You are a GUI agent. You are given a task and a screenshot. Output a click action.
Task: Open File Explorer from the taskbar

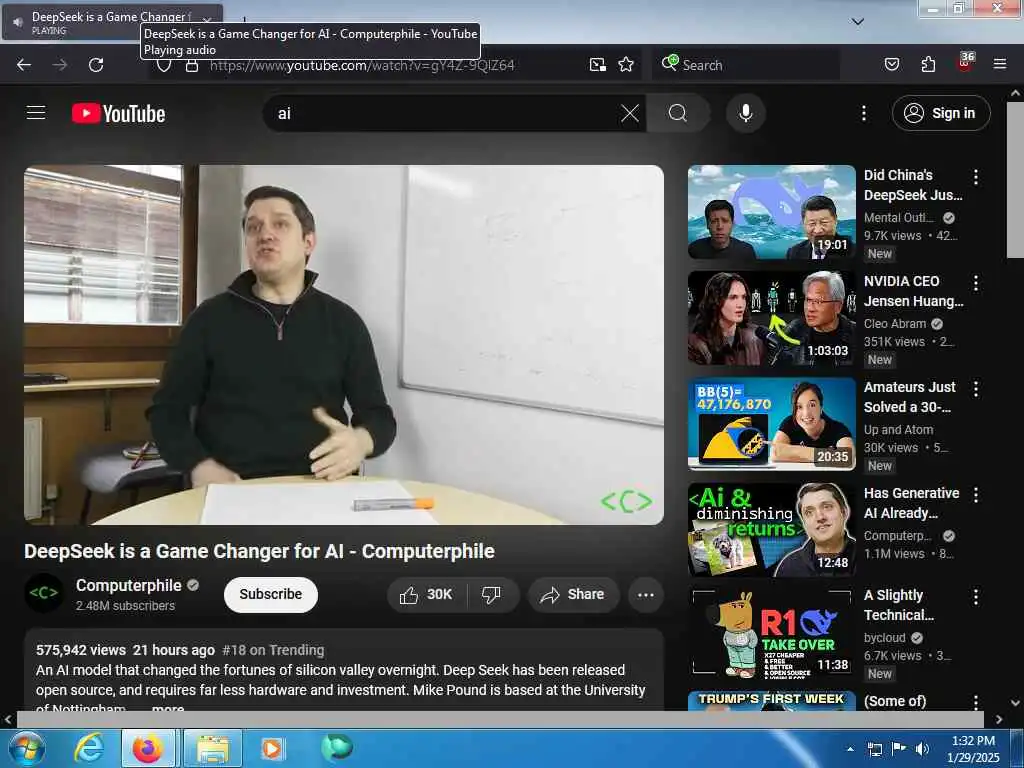pos(213,748)
